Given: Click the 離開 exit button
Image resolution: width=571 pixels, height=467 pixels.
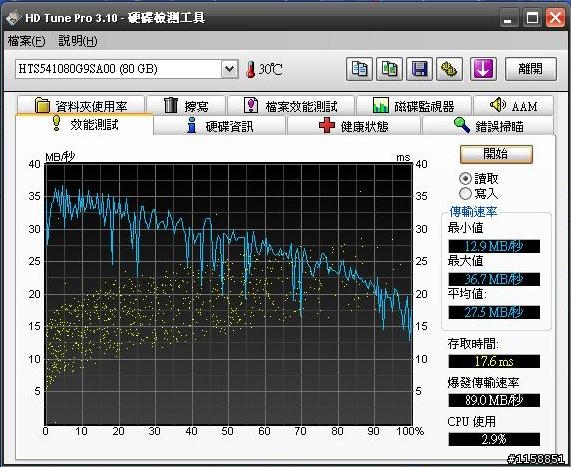Looking at the screenshot, I should pos(531,69).
